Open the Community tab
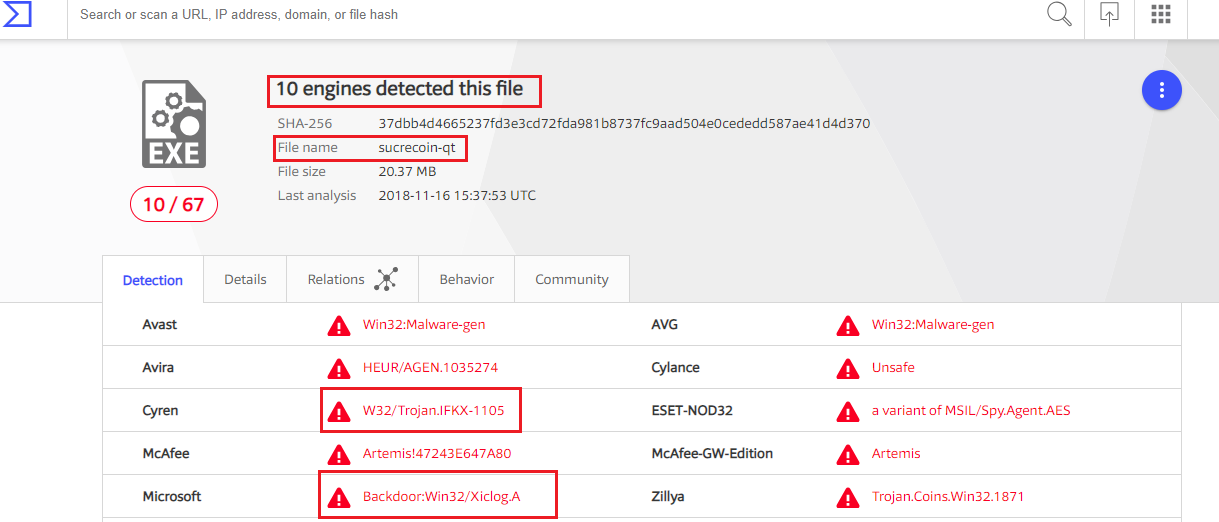The height and width of the screenshot is (522, 1219). [x=572, y=280]
